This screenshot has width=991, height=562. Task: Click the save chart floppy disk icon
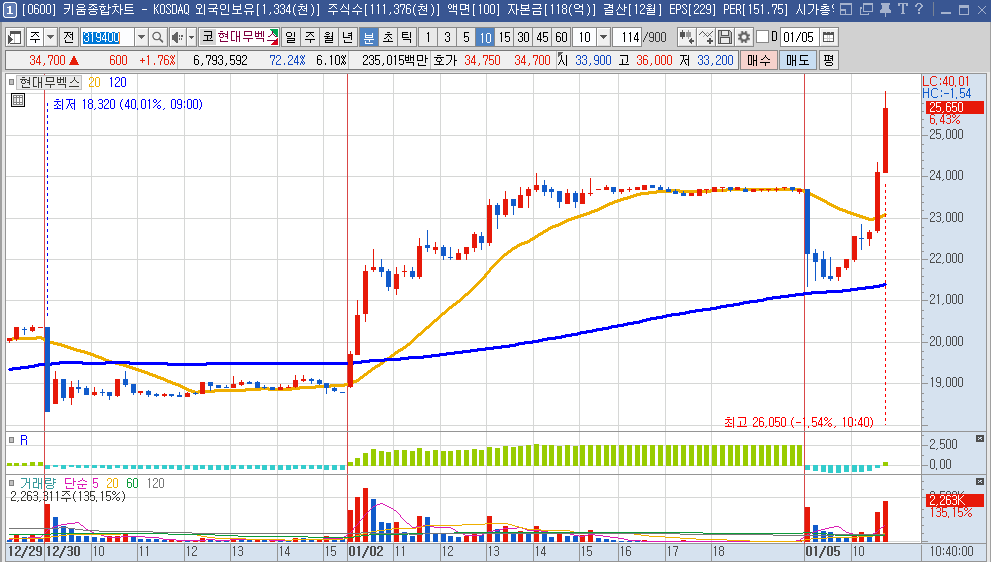(x=725, y=37)
